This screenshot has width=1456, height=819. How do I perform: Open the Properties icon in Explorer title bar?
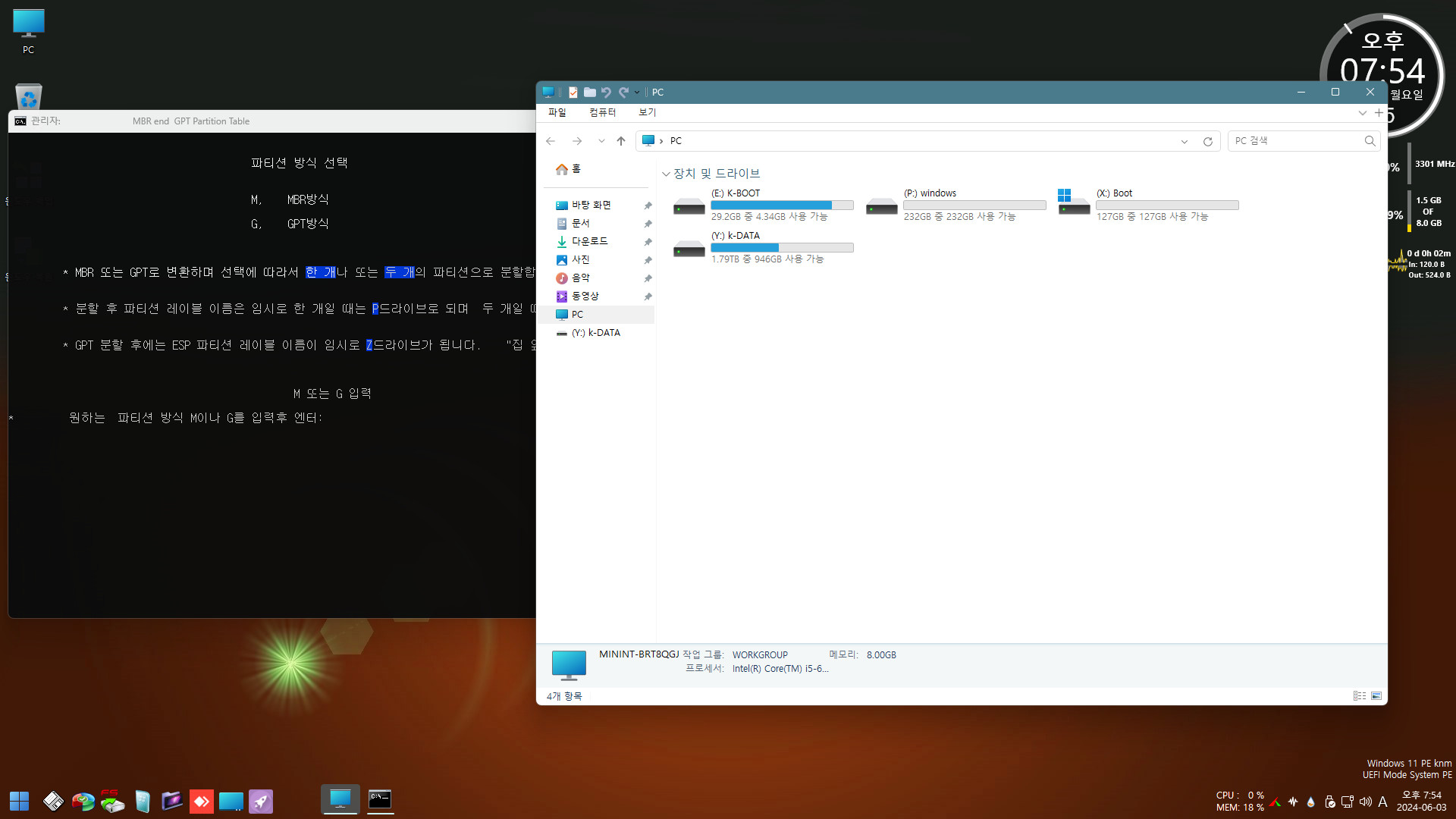tap(573, 93)
